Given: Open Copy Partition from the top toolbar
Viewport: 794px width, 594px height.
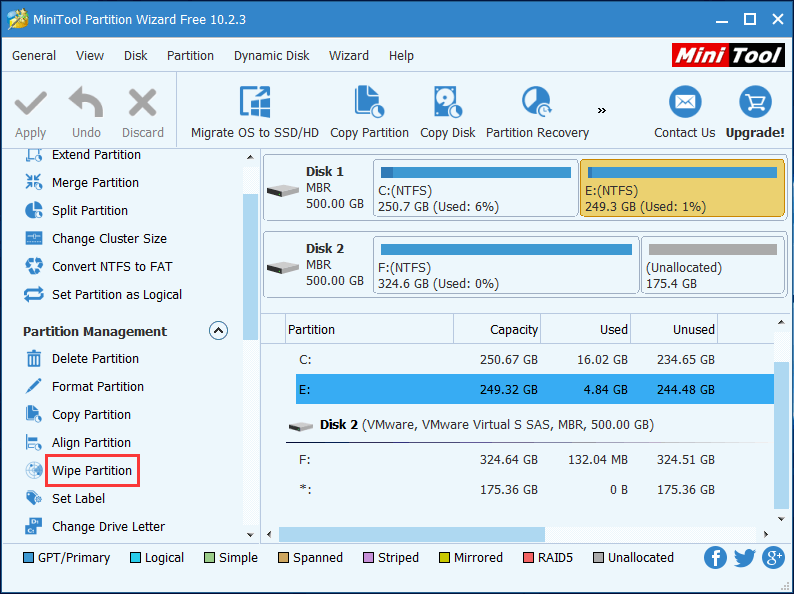Looking at the screenshot, I should point(369,112).
